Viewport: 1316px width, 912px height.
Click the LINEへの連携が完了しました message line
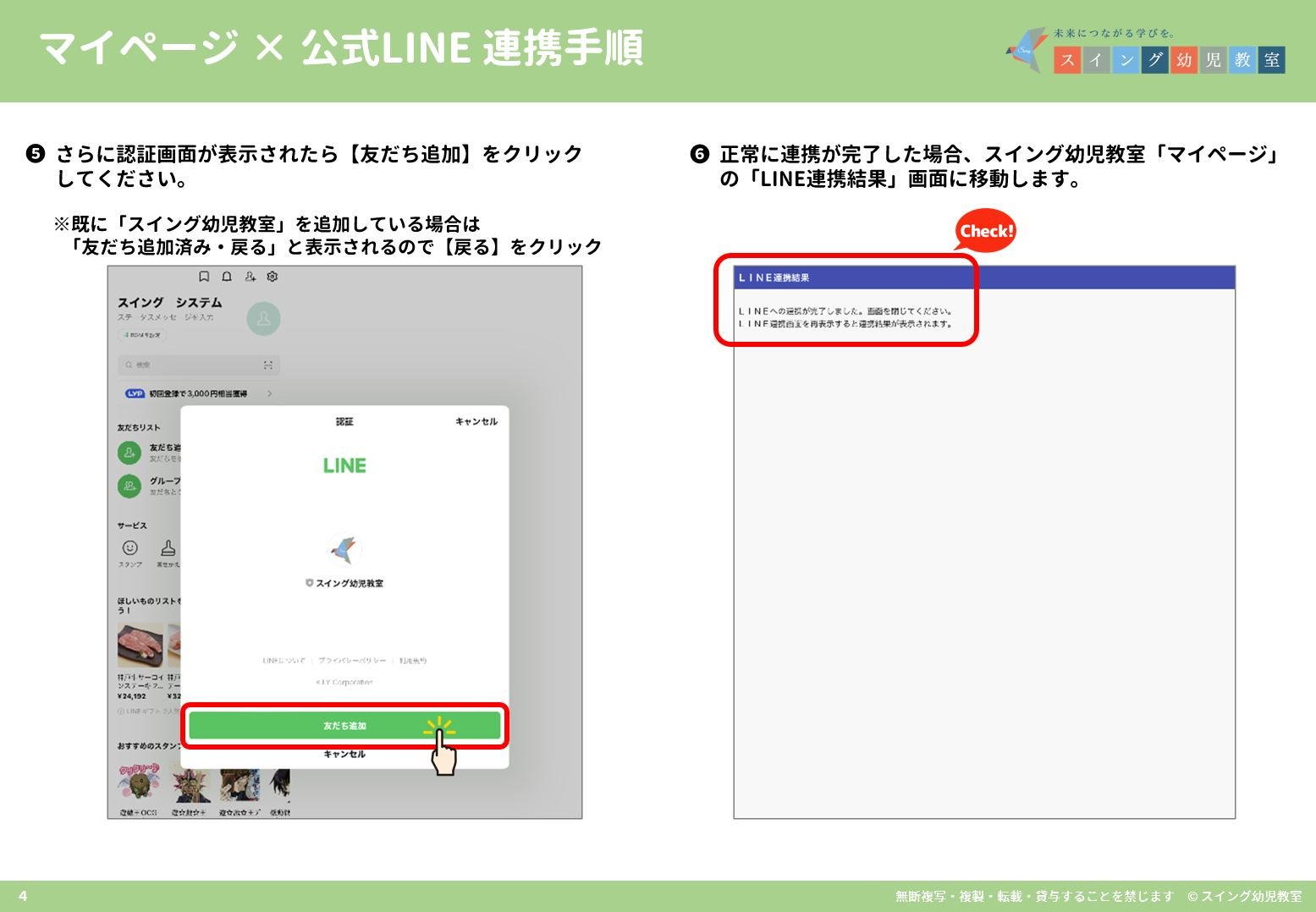point(845,310)
